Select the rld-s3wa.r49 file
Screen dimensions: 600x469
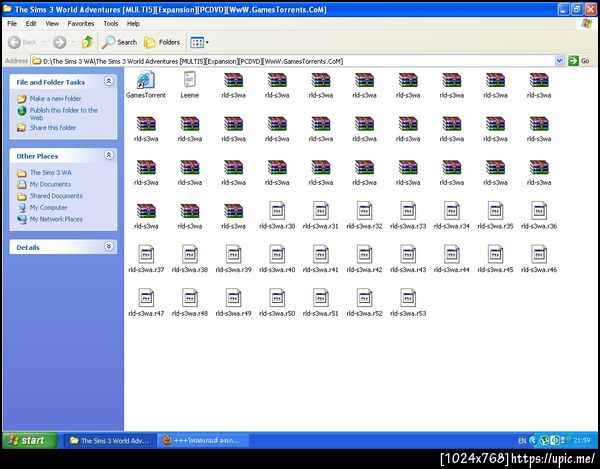233,303
